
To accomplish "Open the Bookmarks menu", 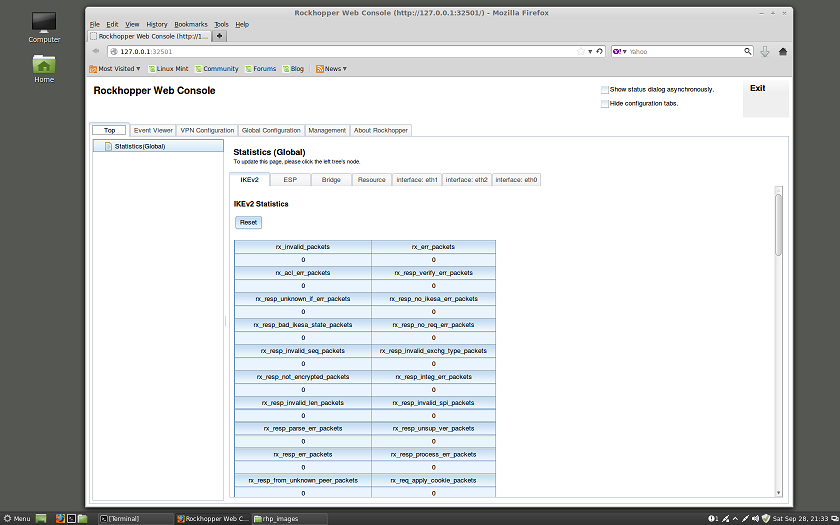I will [190, 24].
